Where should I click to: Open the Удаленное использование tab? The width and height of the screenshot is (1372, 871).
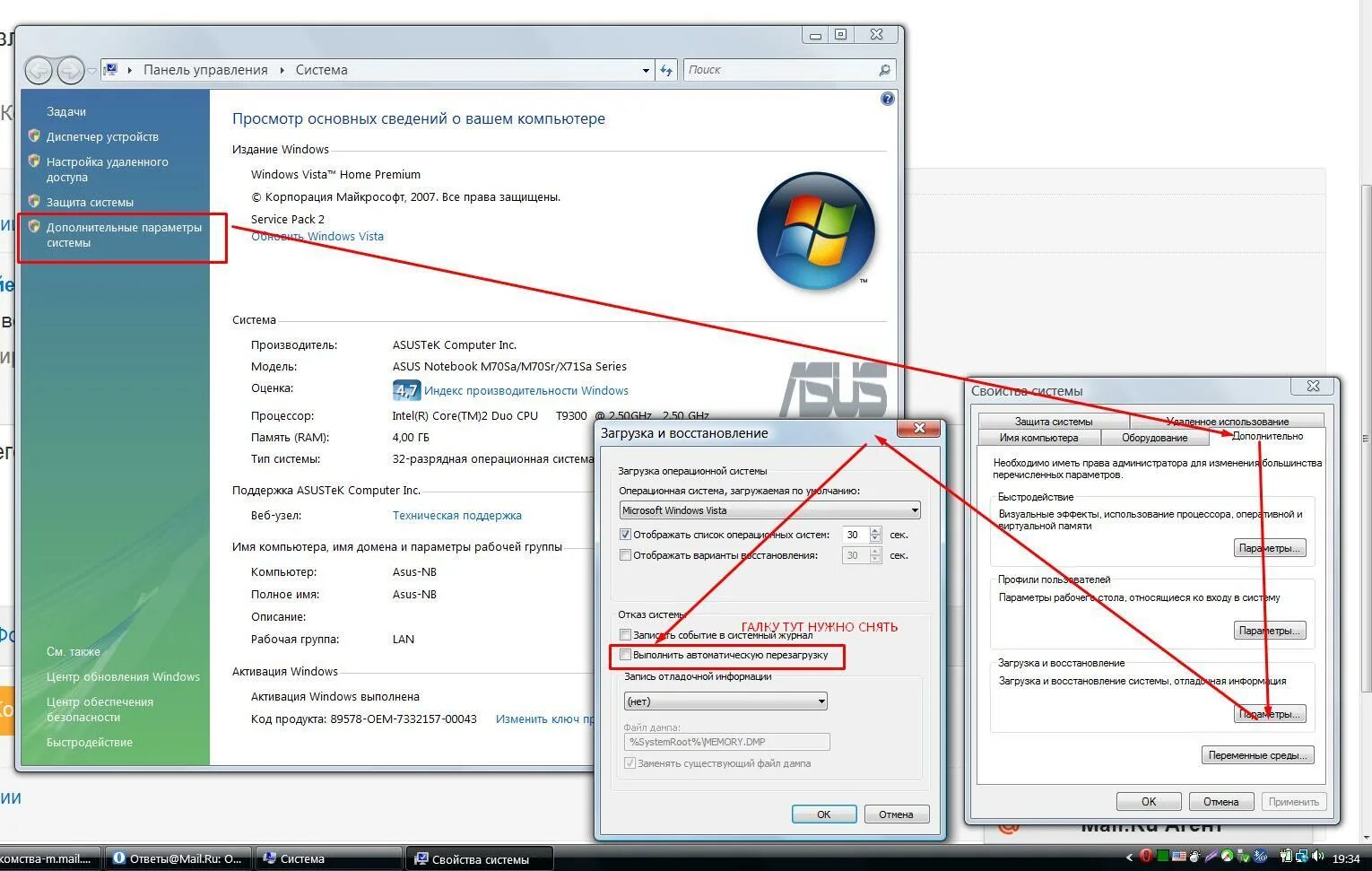[1227, 421]
